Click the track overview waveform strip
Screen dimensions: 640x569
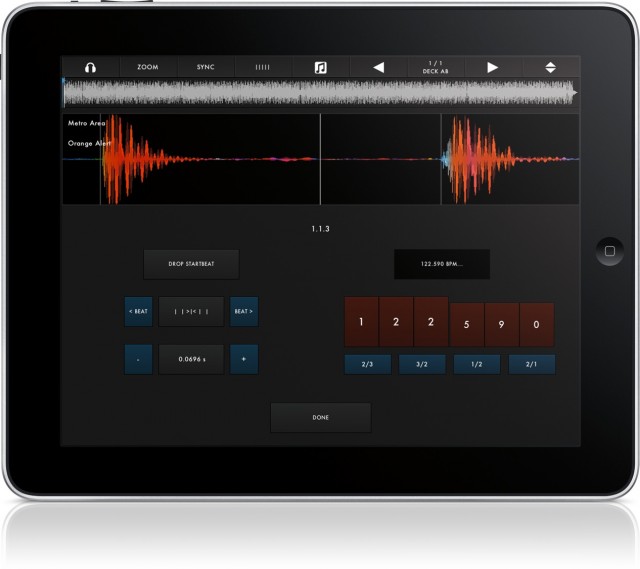point(320,94)
